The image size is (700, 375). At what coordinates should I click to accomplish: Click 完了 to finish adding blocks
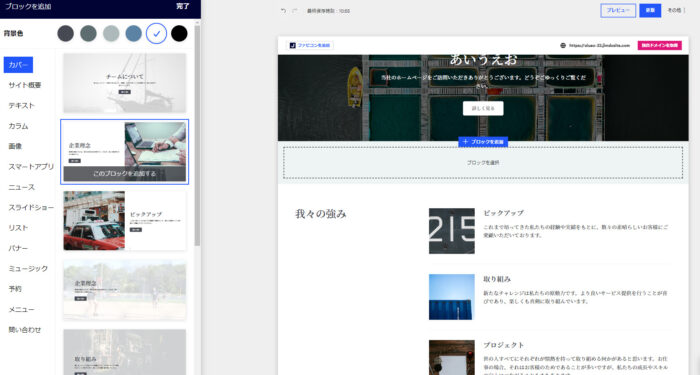click(x=183, y=6)
